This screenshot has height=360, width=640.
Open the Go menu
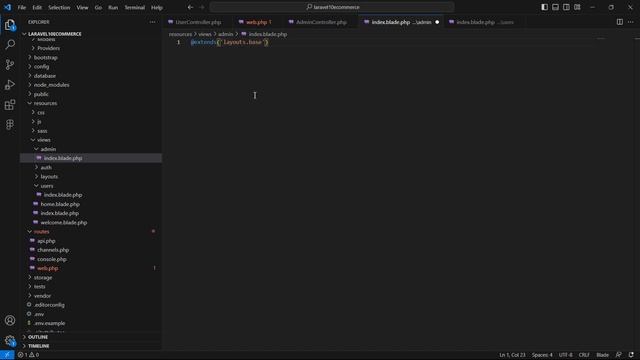coord(98,7)
